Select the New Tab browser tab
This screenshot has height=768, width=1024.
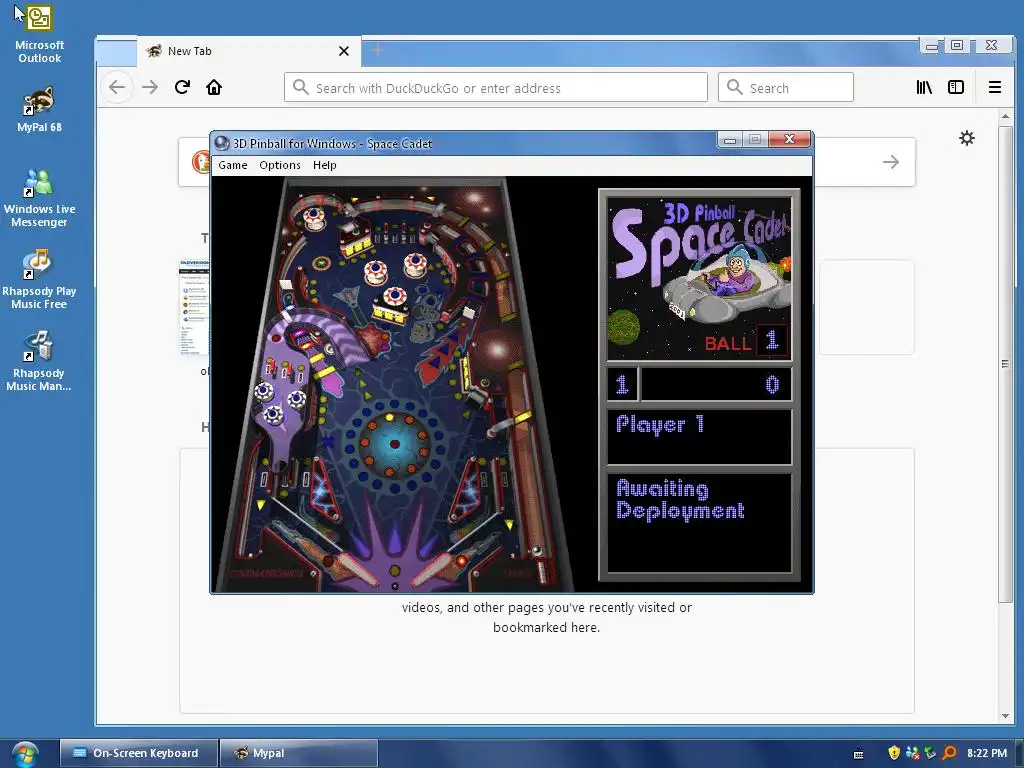coord(248,51)
